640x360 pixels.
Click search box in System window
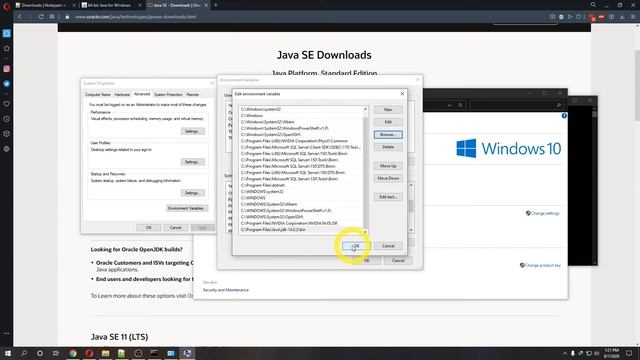click(516, 105)
